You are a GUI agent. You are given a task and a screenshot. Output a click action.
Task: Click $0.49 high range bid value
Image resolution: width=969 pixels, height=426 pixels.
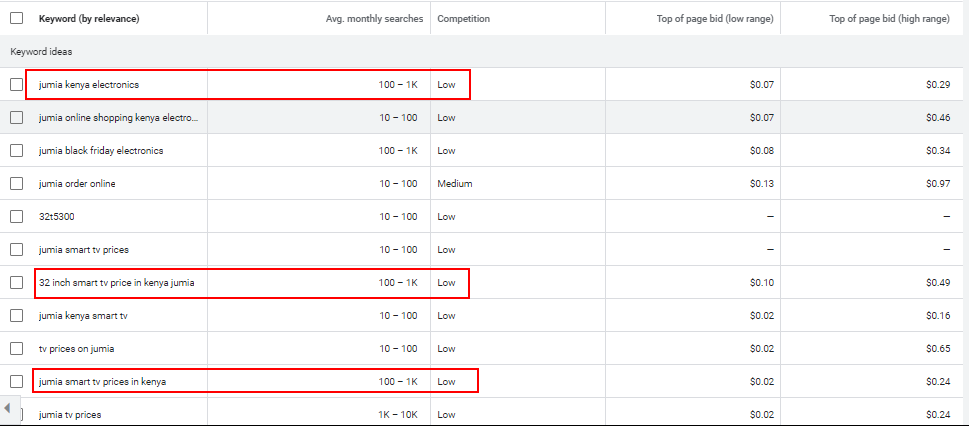[938, 283]
